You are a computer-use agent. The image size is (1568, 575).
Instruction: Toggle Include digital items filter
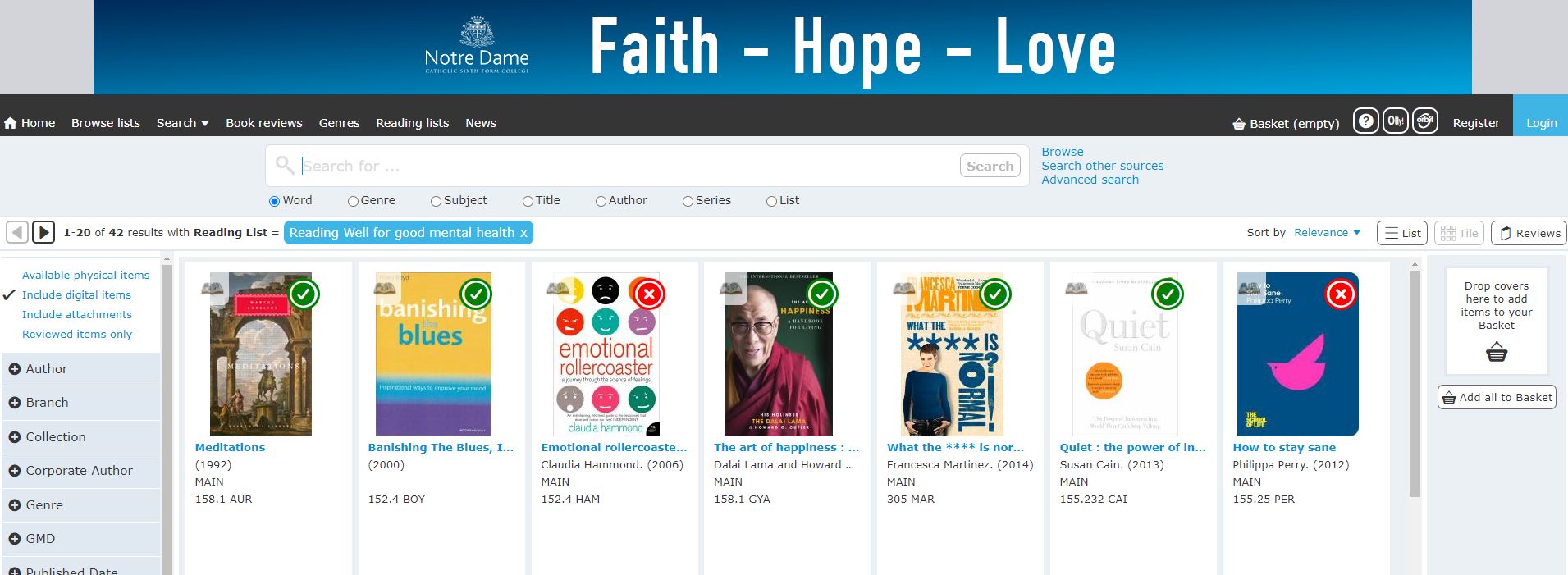[x=76, y=294]
